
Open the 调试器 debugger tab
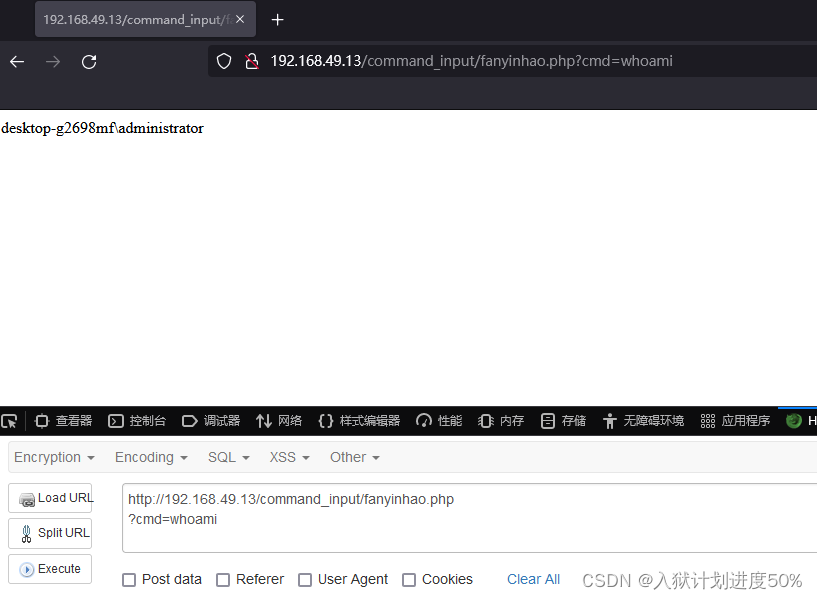211,421
